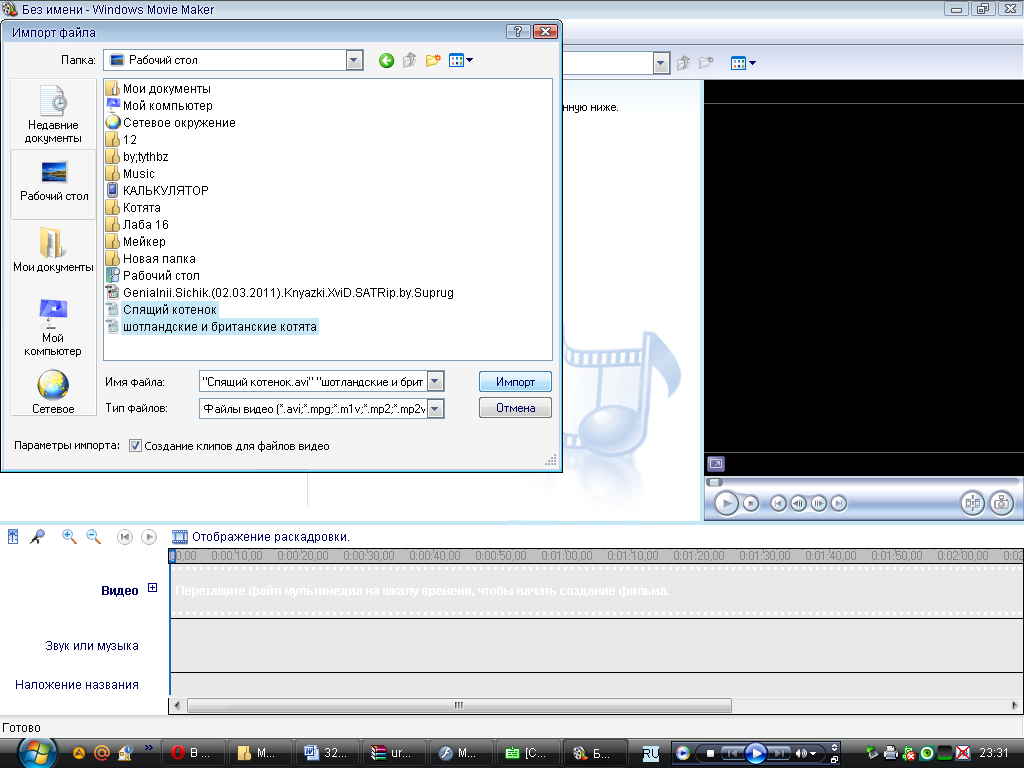This screenshot has width=1024, height=768.
Task: Create a new folder in import dialog
Action: tap(432, 61)
